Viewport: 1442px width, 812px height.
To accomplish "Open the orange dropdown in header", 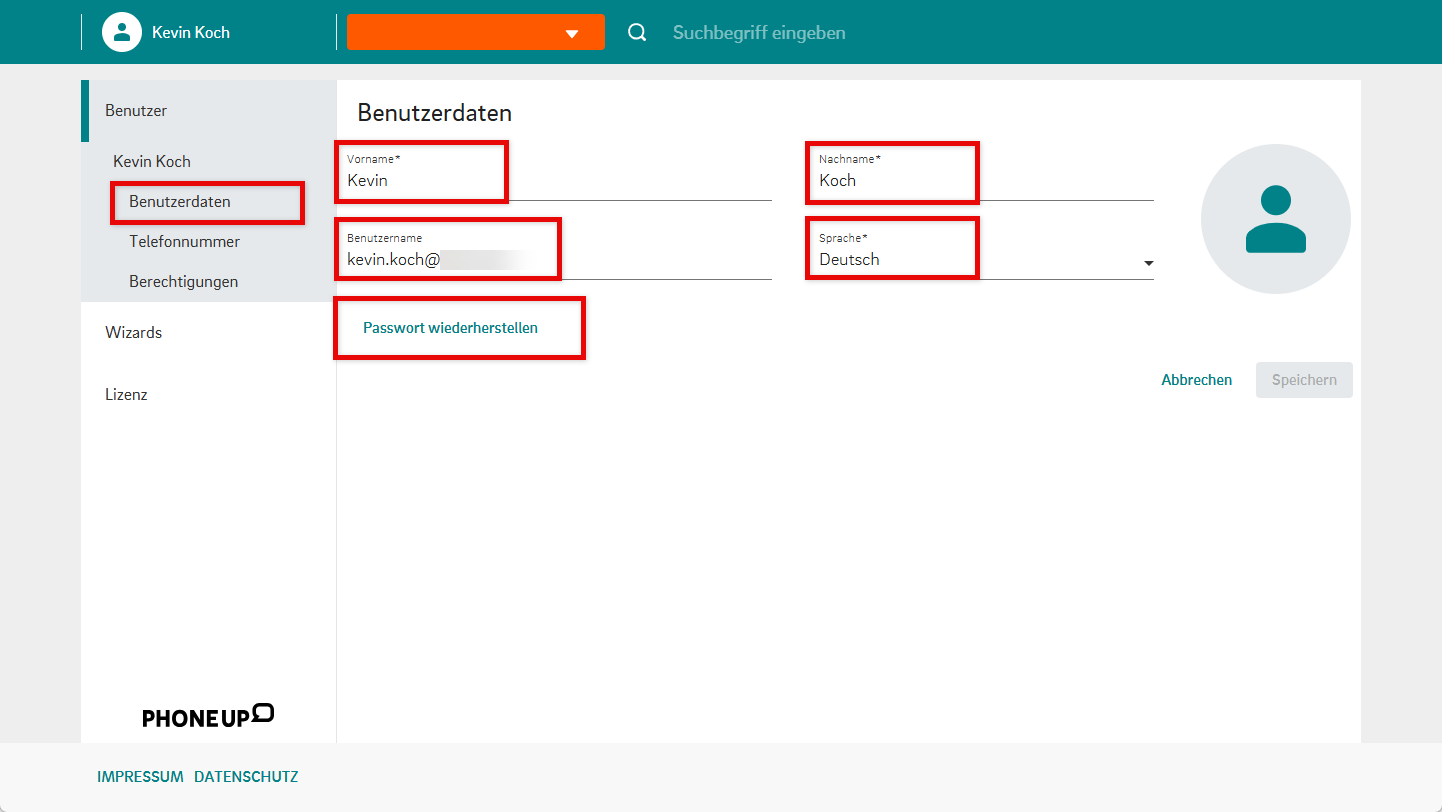I will [476, 32].
